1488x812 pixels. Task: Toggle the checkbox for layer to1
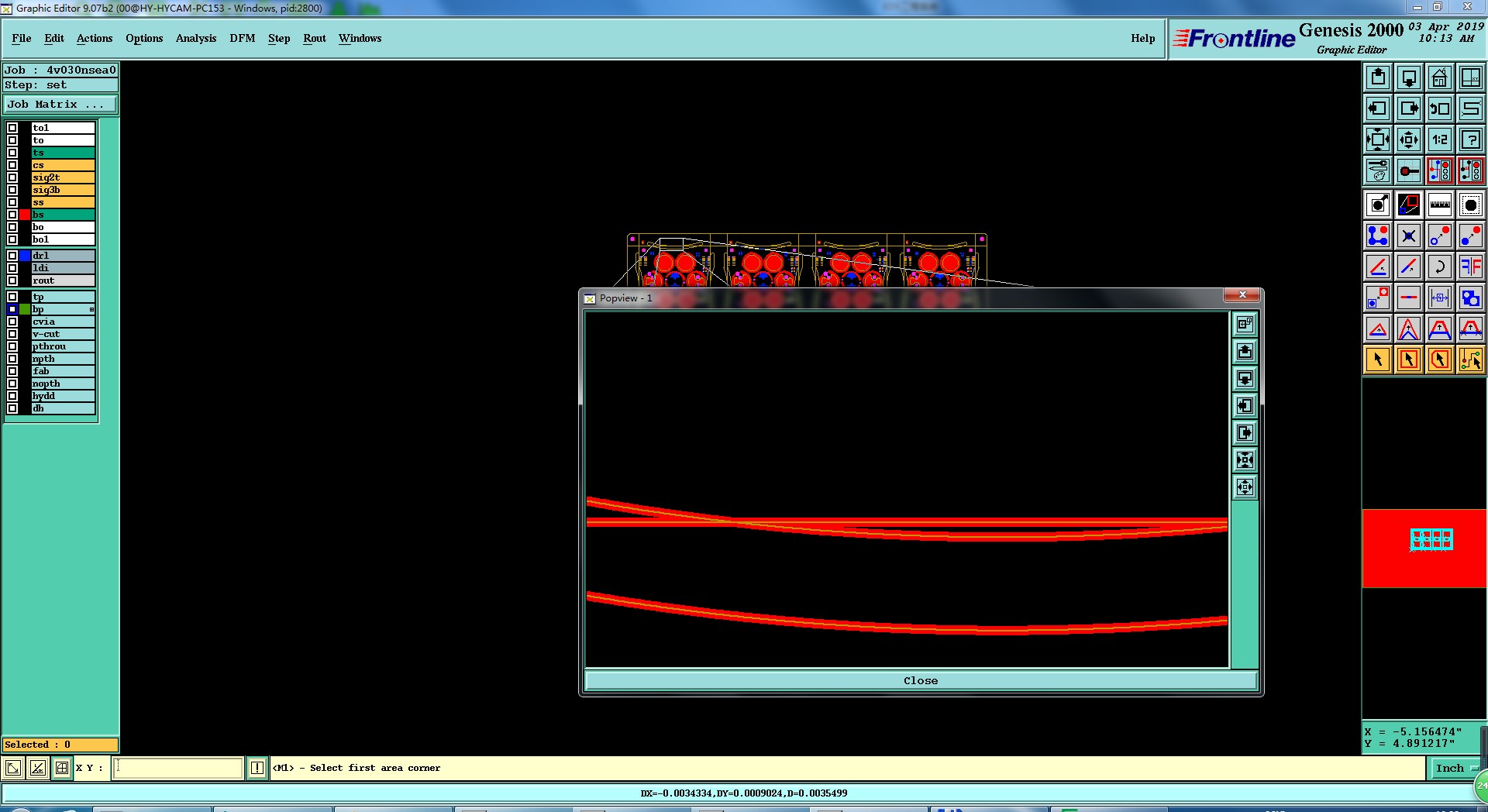12,128
